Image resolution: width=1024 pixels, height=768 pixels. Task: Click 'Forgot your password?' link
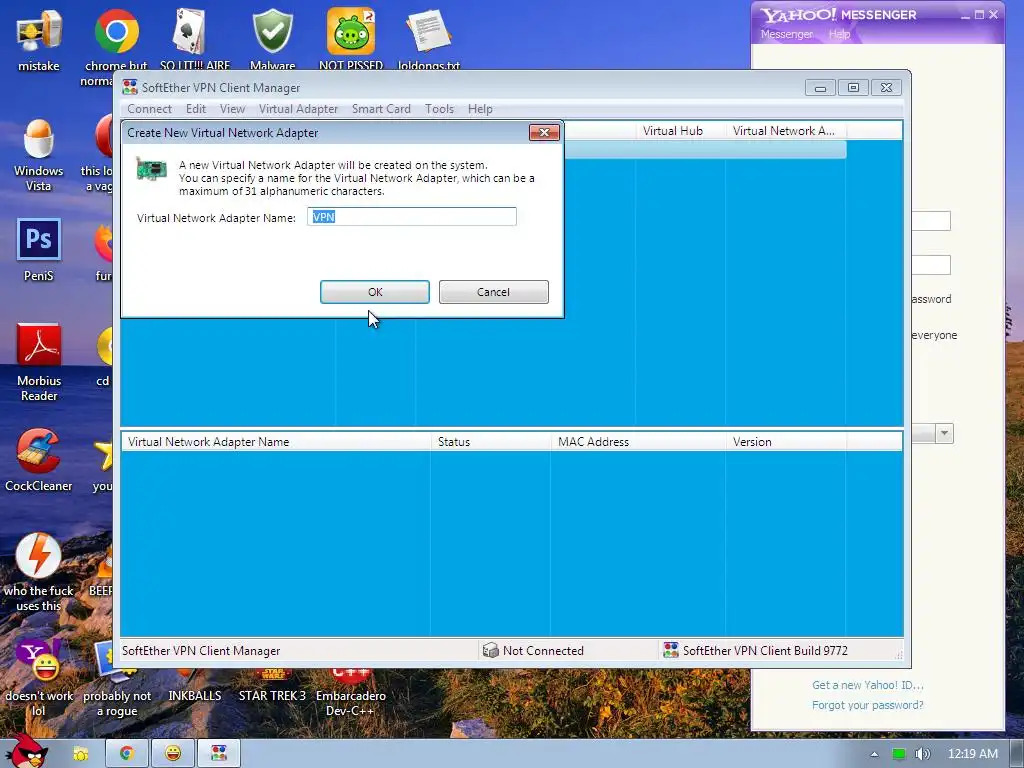point(867,705)
